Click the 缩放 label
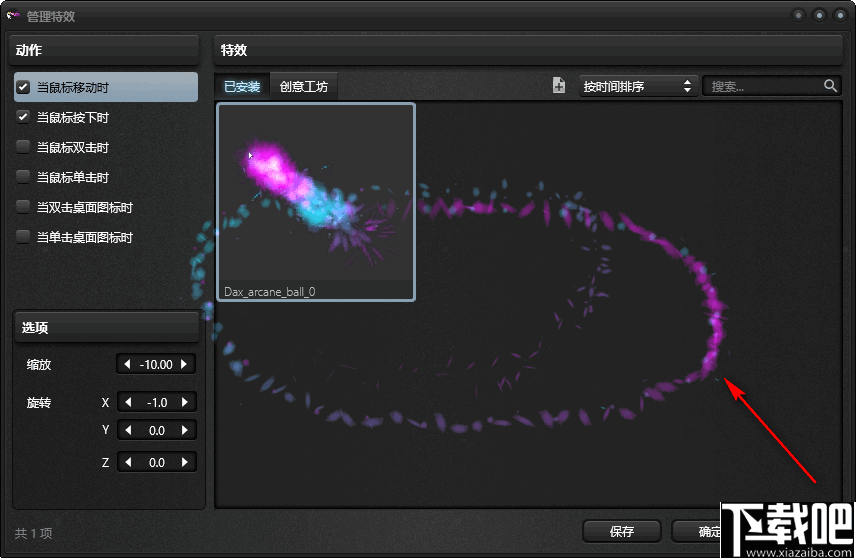The width and height of the screenshot is (856, 558). (x=39, y=364)
